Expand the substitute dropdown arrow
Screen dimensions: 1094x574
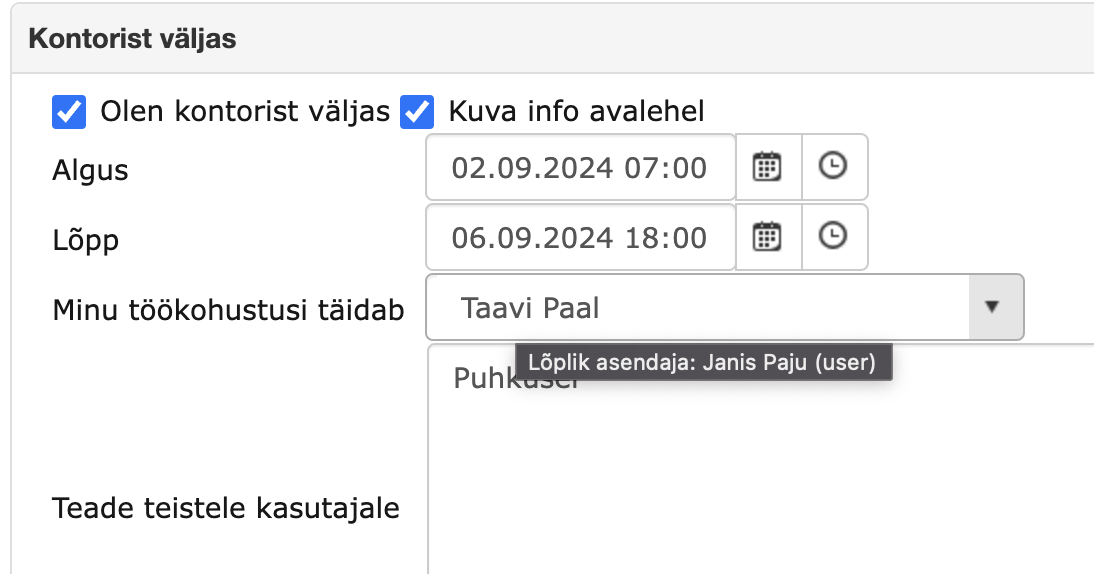point(992,307)
